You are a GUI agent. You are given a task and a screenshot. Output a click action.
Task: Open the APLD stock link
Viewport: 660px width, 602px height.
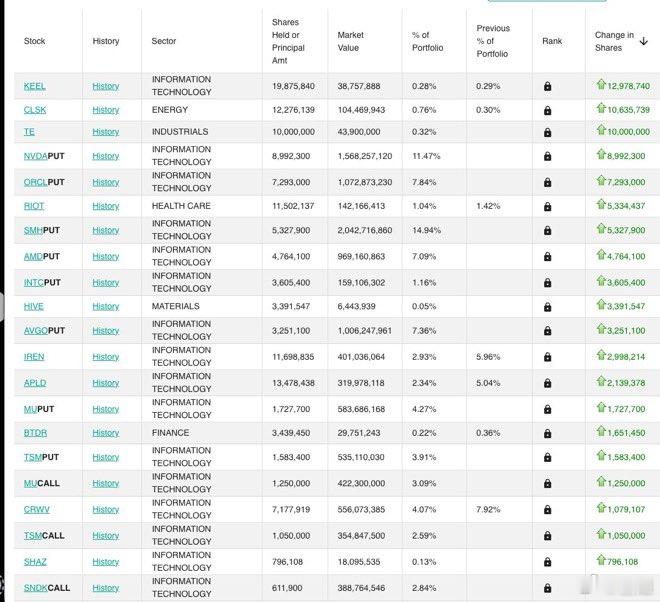(35, 383)
